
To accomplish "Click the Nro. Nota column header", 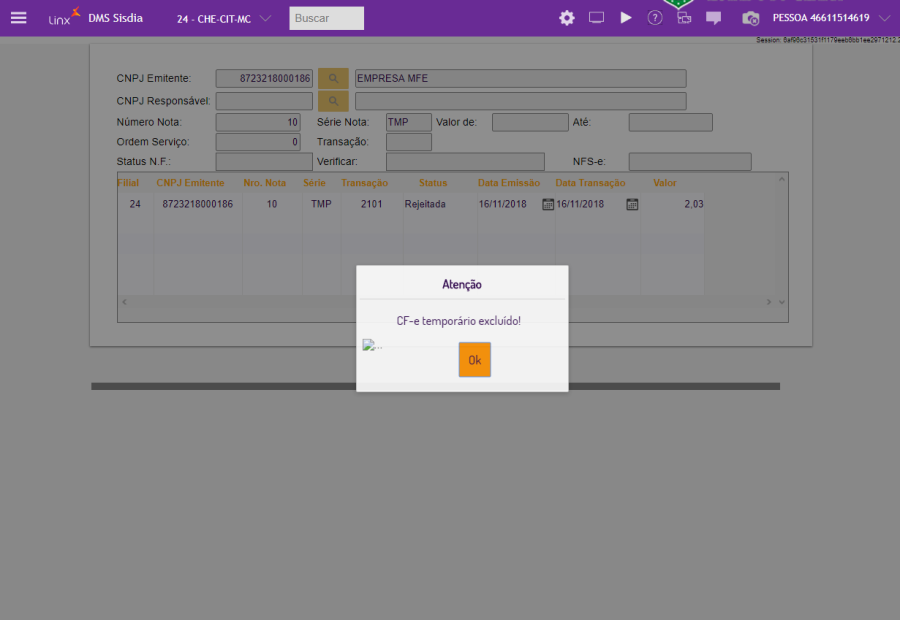I will 265,183.
